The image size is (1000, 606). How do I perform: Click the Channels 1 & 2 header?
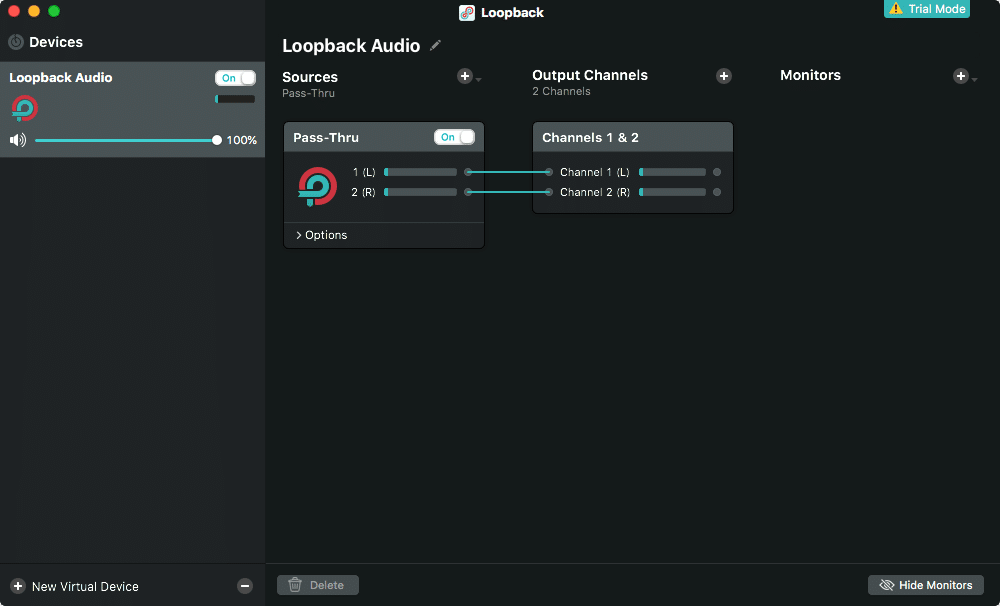[x=633, y=137]
